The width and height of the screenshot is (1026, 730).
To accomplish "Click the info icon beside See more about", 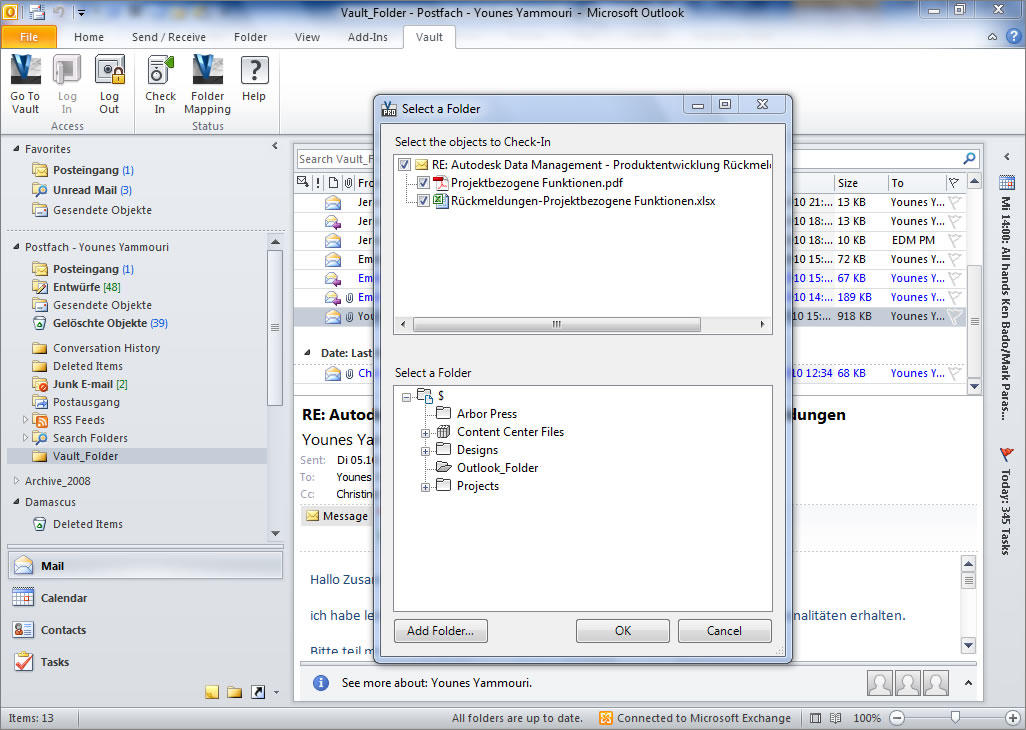I will 321,683.
